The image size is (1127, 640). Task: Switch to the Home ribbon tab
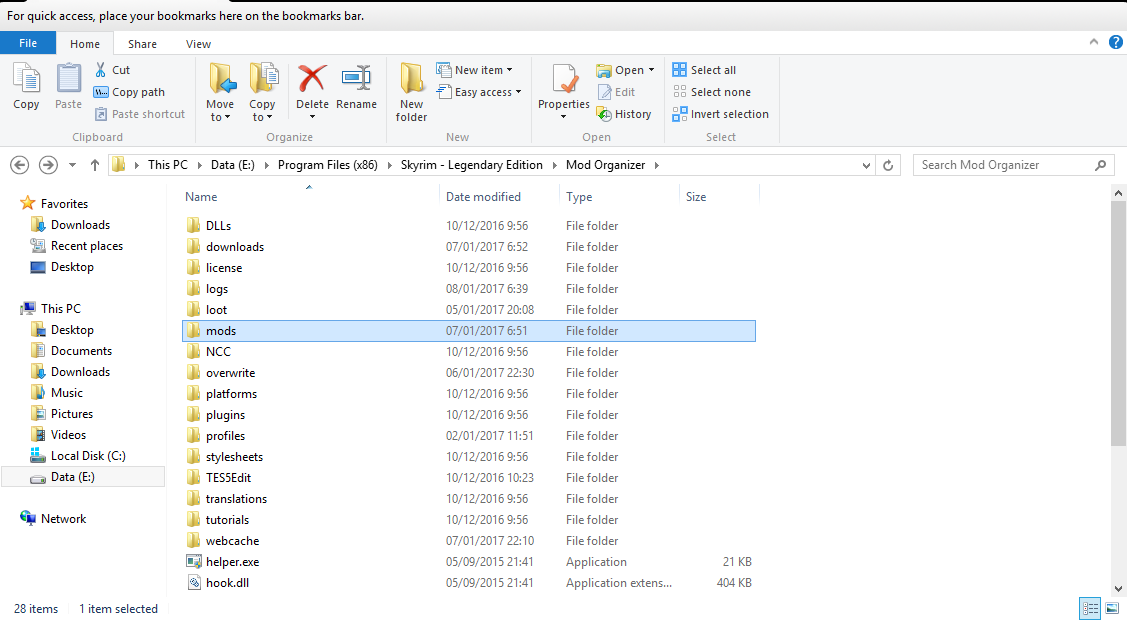coord(85,44)
